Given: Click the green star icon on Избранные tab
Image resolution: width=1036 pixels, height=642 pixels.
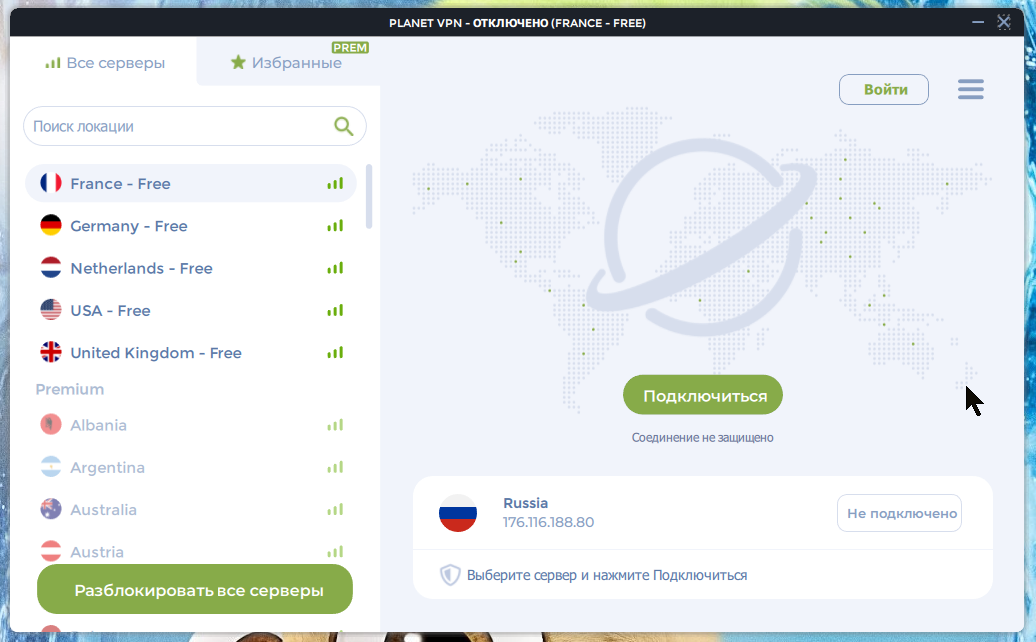Looking at the screenshot, I should coord(238,61).
